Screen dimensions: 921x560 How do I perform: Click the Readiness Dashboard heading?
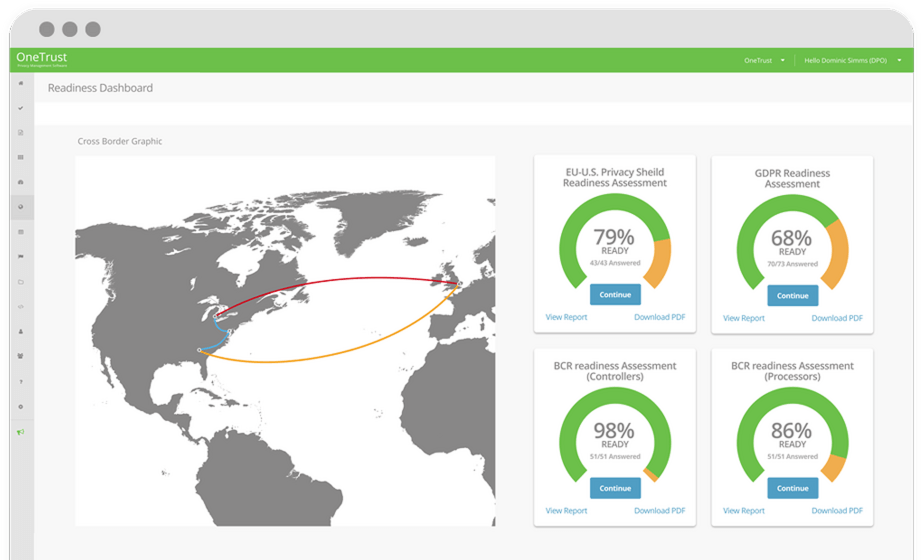tap(100, 88)
